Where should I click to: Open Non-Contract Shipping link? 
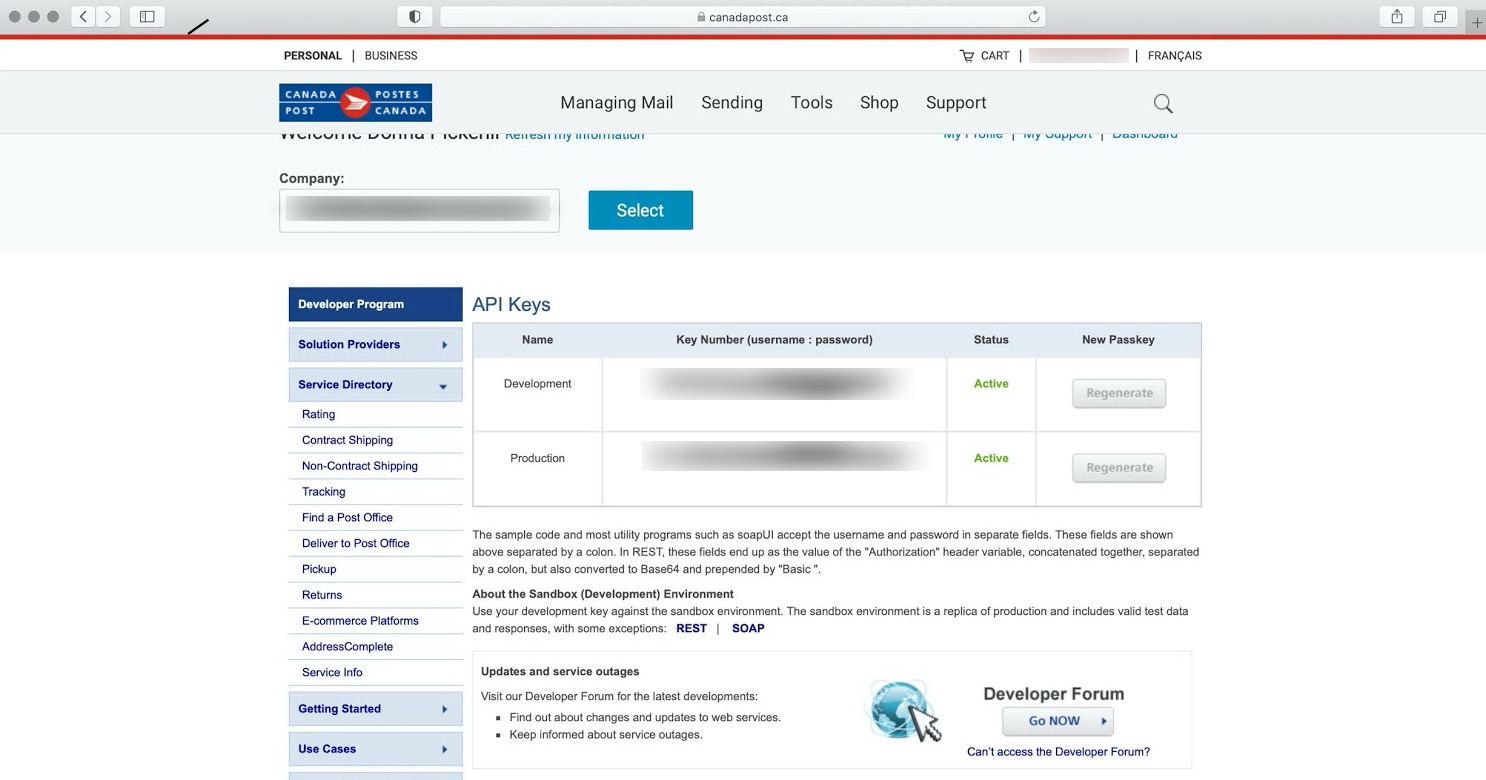click(x=360, y=466)
